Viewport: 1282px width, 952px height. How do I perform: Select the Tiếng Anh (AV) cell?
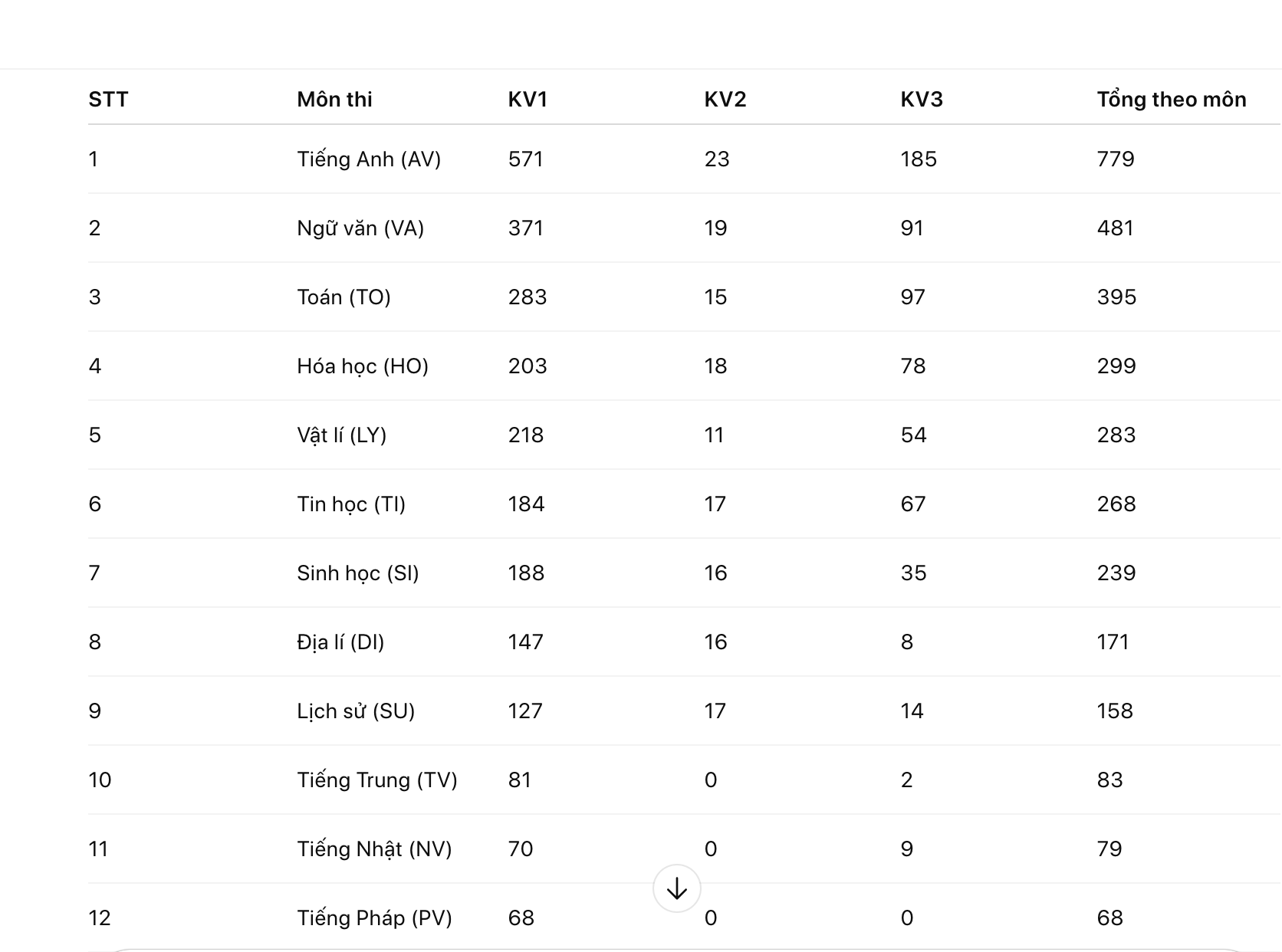[x=369, y=159]
